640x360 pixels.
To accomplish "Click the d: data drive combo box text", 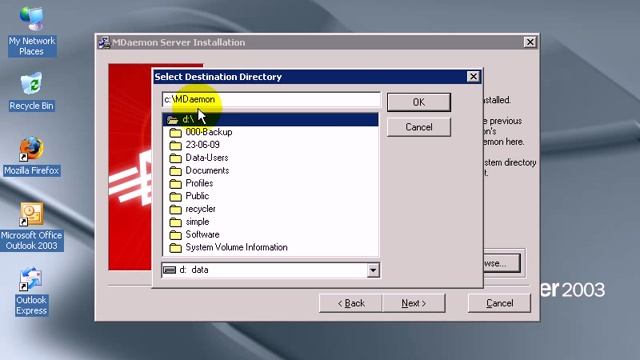I will click(194, 270).
